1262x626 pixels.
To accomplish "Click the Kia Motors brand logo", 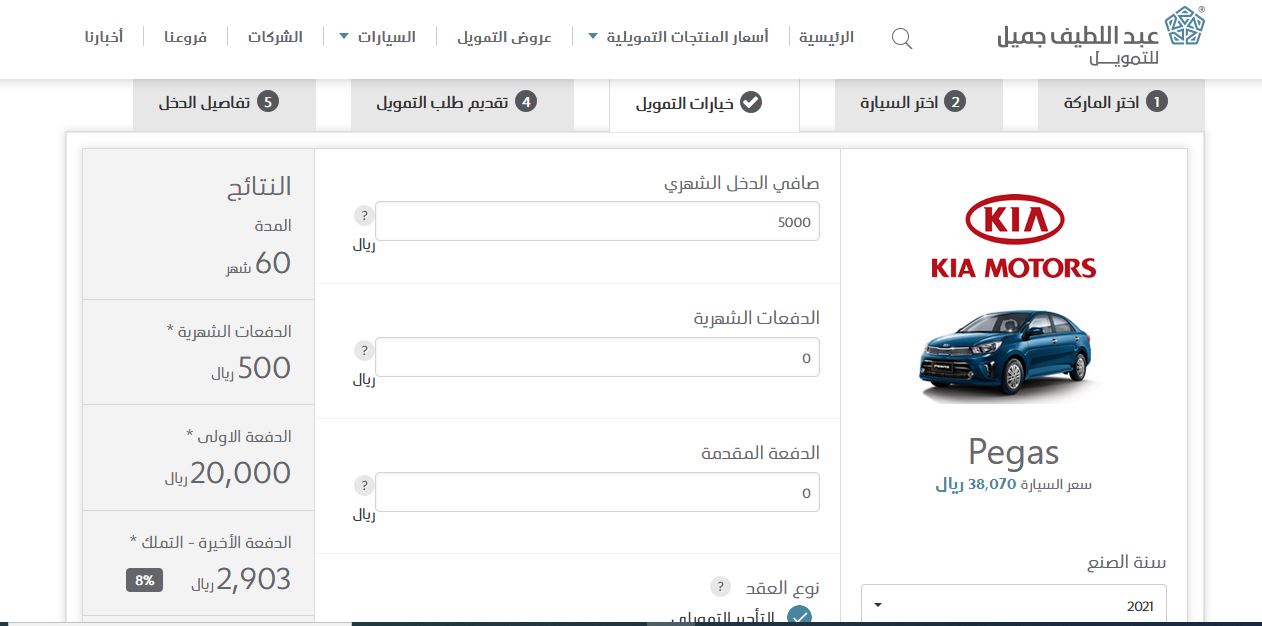I will 1014,236.
